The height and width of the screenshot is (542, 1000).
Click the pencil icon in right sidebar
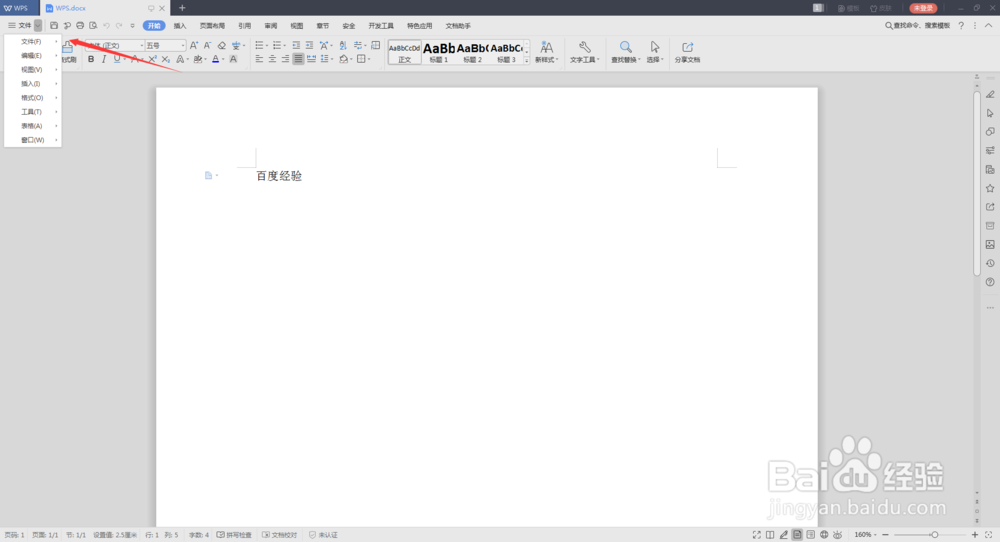990,94
